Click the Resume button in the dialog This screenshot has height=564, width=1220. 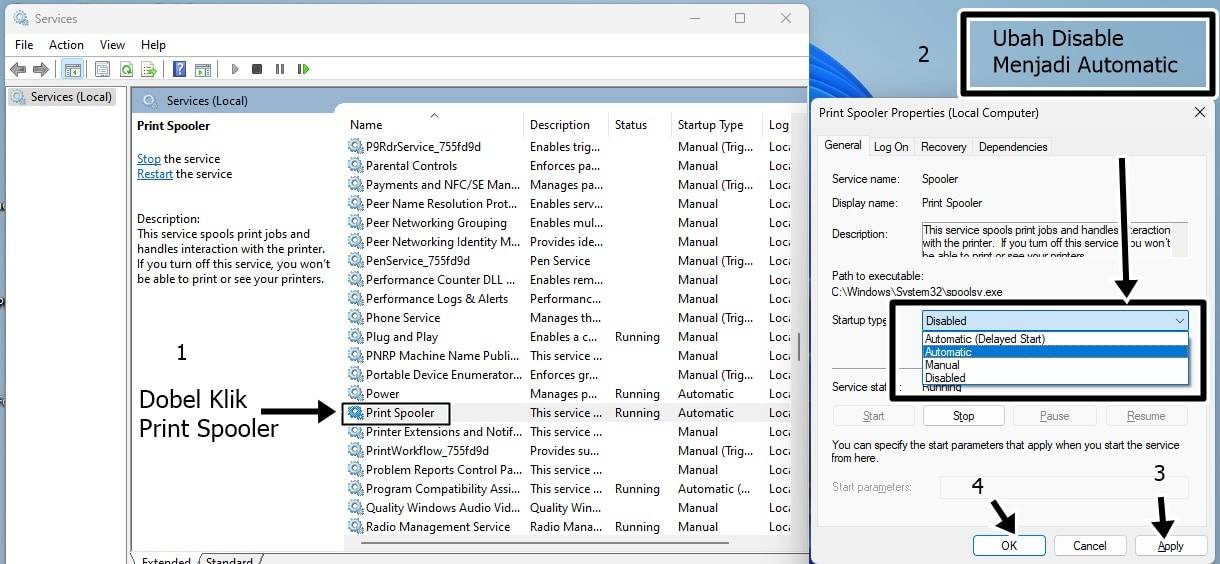point(1146,416)
